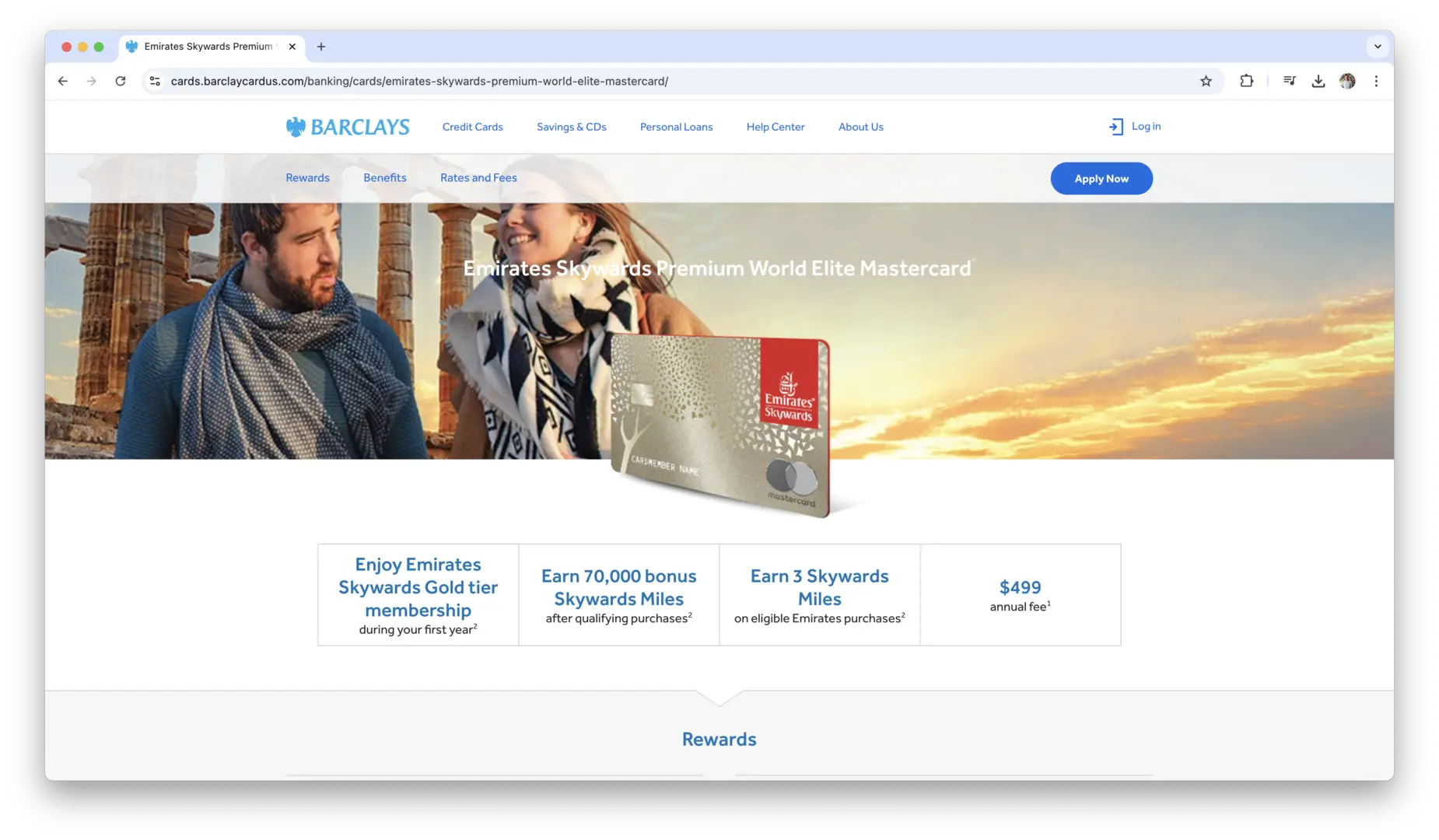Open the Savings & CDs menu

pyautogui.click(x=571, y=127)
